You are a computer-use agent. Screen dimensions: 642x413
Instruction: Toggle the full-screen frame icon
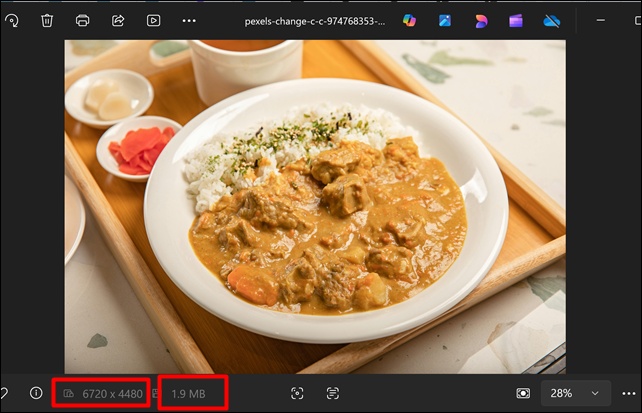point(297,394)
